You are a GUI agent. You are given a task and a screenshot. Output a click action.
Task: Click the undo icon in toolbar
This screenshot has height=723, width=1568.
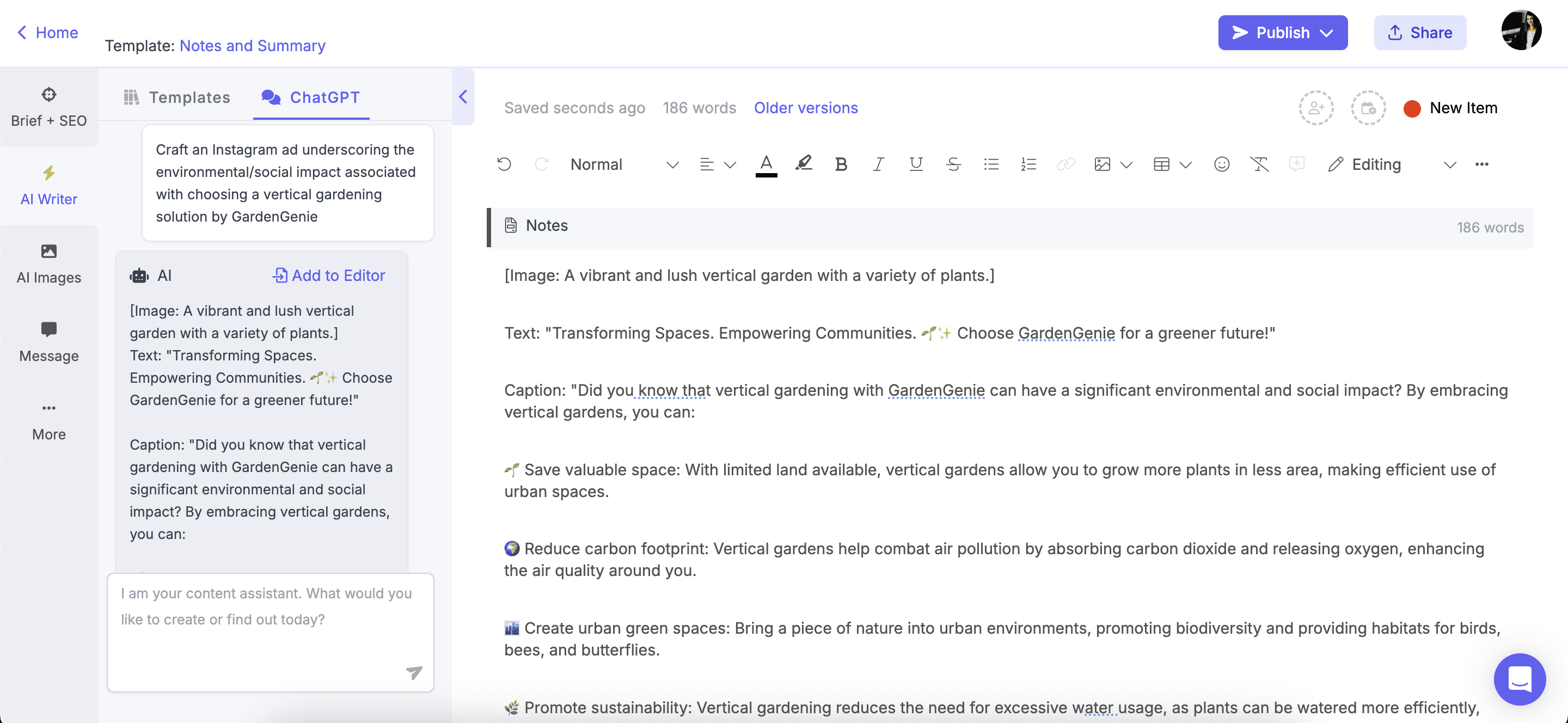pyautogui.click(x=506, y=163)
